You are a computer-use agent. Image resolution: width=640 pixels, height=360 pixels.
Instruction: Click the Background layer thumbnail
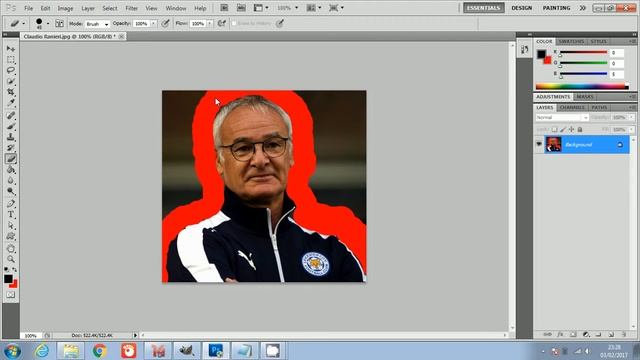pos(553,144)
